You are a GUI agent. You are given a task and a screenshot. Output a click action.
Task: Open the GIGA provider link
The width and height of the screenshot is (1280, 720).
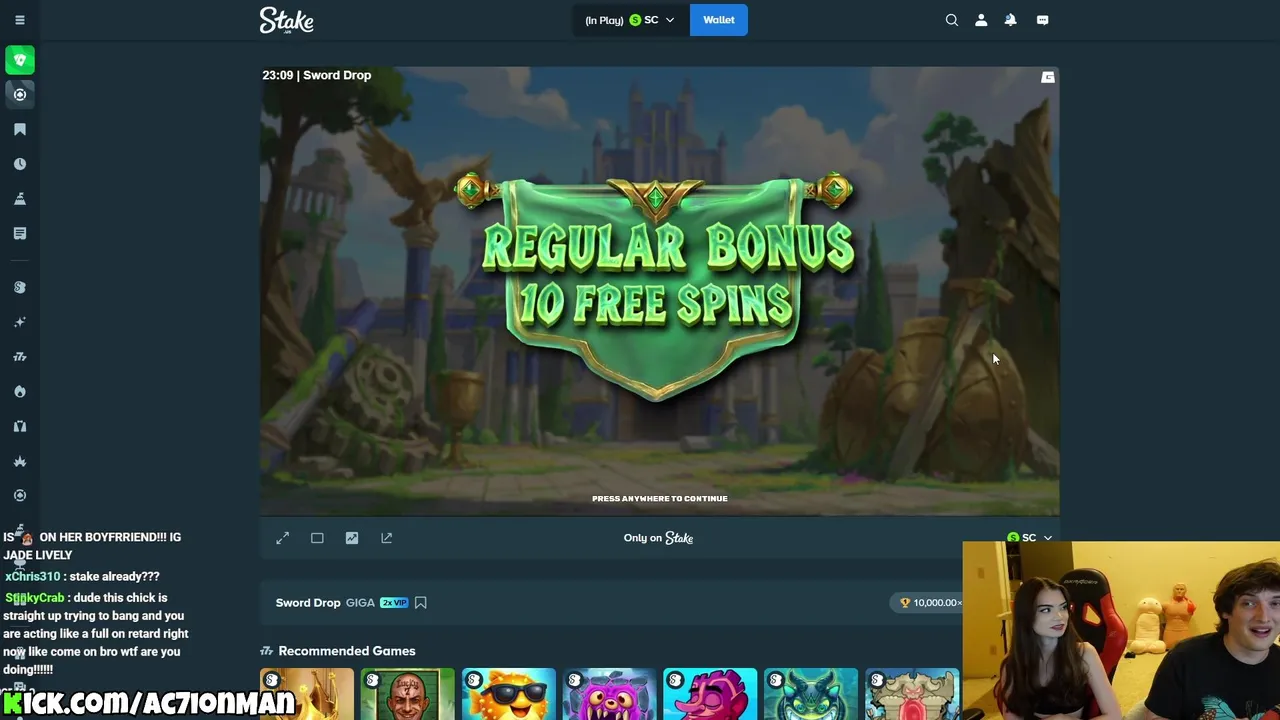pos(360,603)
